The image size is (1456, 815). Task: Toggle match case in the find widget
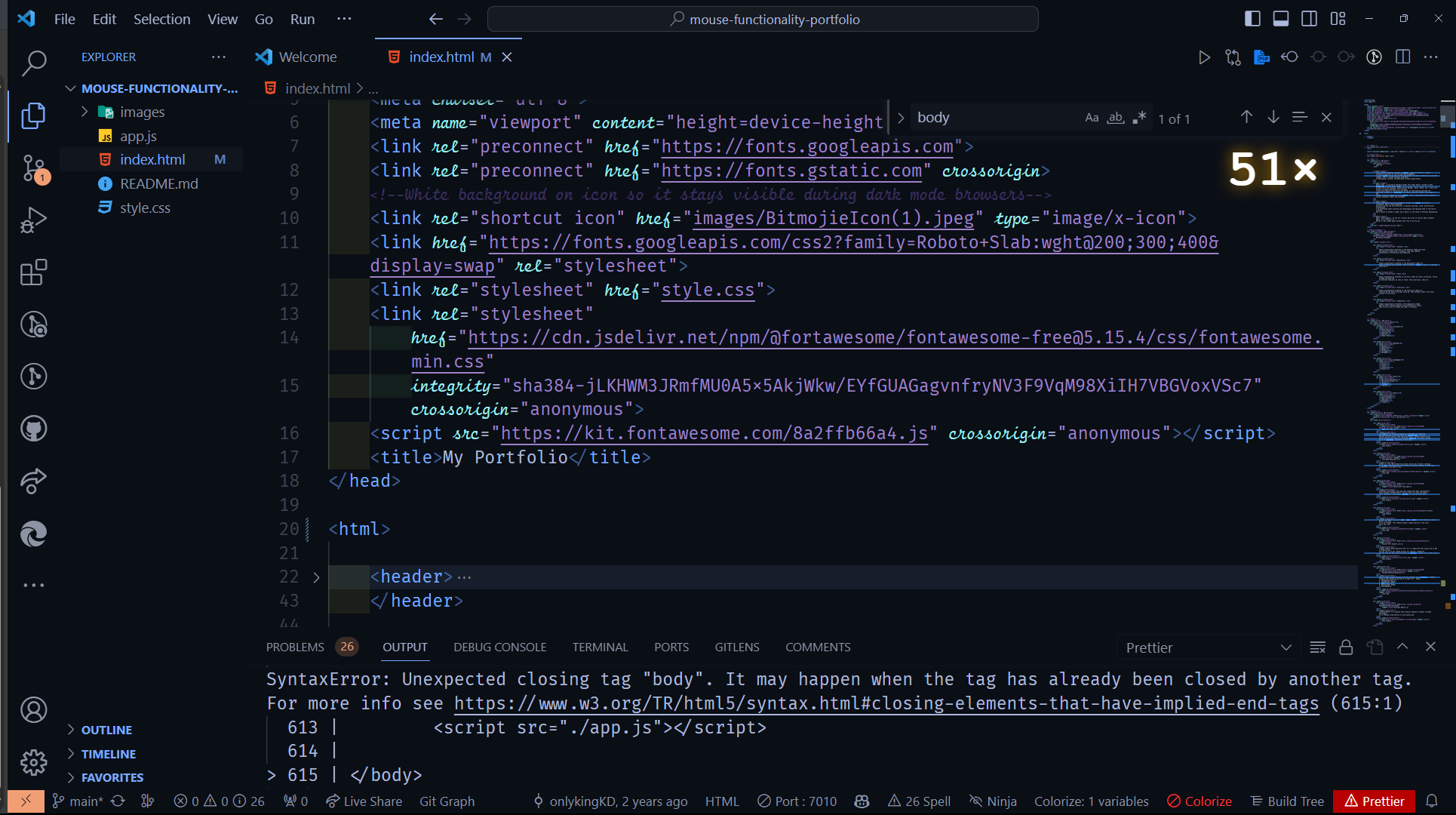coord(1092,117)
